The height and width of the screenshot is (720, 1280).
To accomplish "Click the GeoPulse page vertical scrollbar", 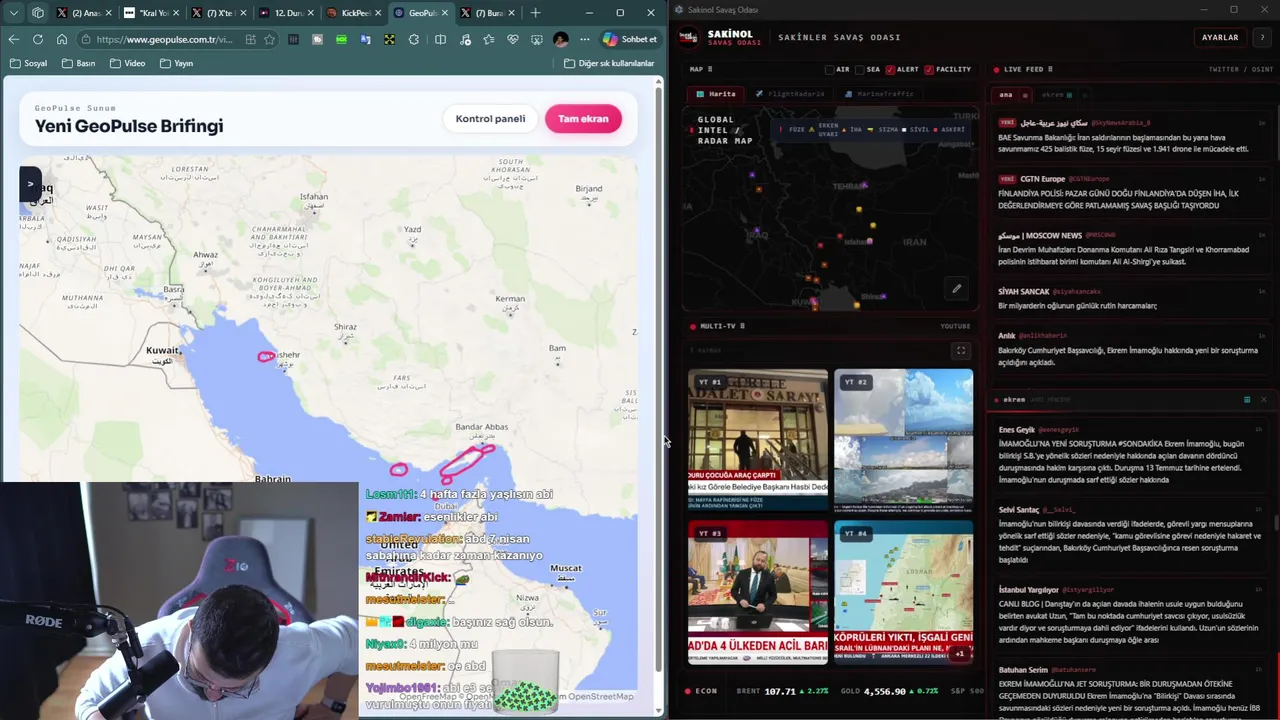I will [658, 380].
